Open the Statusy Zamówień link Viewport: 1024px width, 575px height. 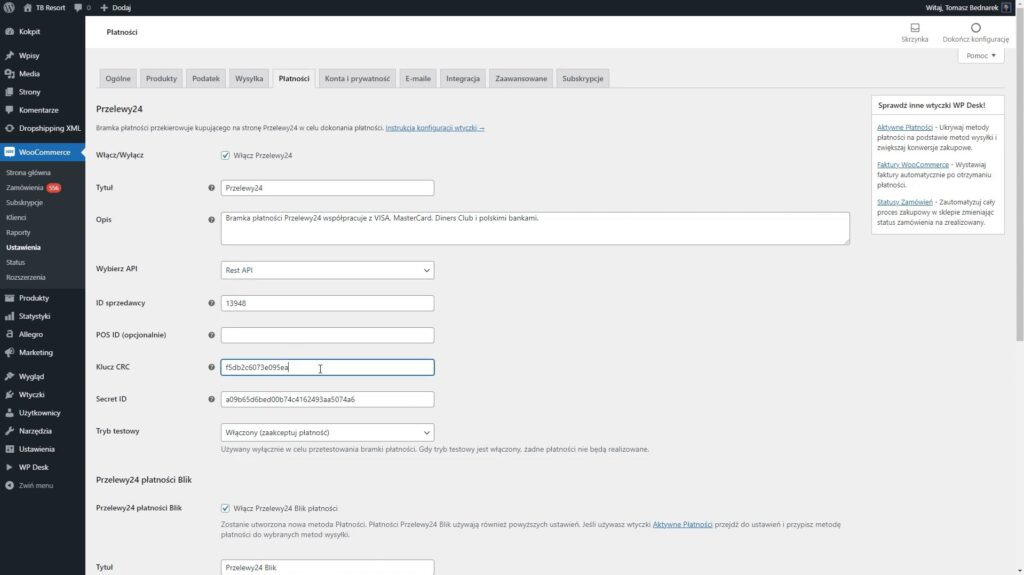[904, 202]
